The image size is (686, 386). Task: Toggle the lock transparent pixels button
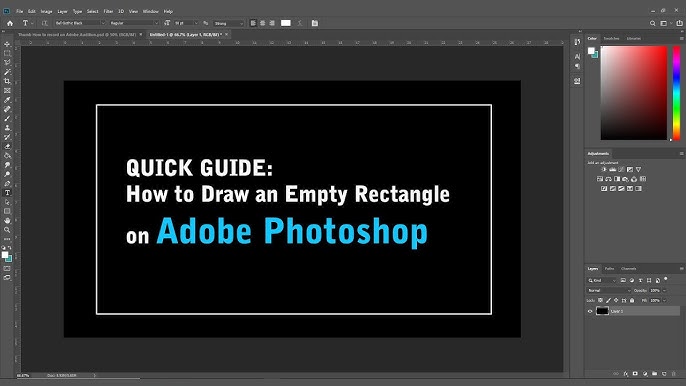pyautogui.click(x=600, y=300)
